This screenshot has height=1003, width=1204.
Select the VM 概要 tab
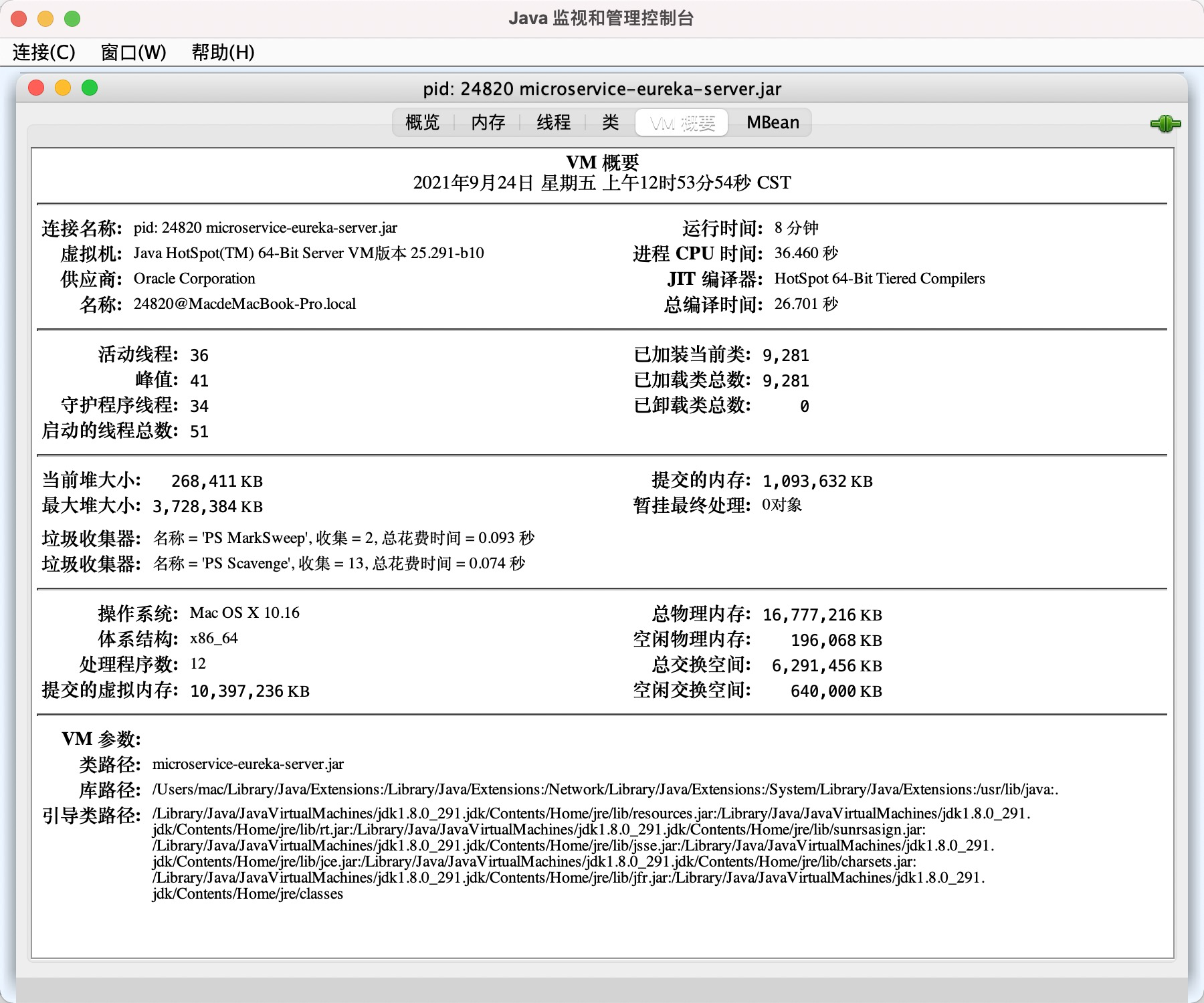point(682,123)
